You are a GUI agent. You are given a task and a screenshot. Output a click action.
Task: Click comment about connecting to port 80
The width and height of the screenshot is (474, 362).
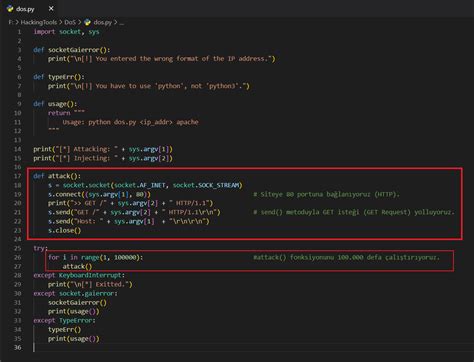click(x=326, y=194)
